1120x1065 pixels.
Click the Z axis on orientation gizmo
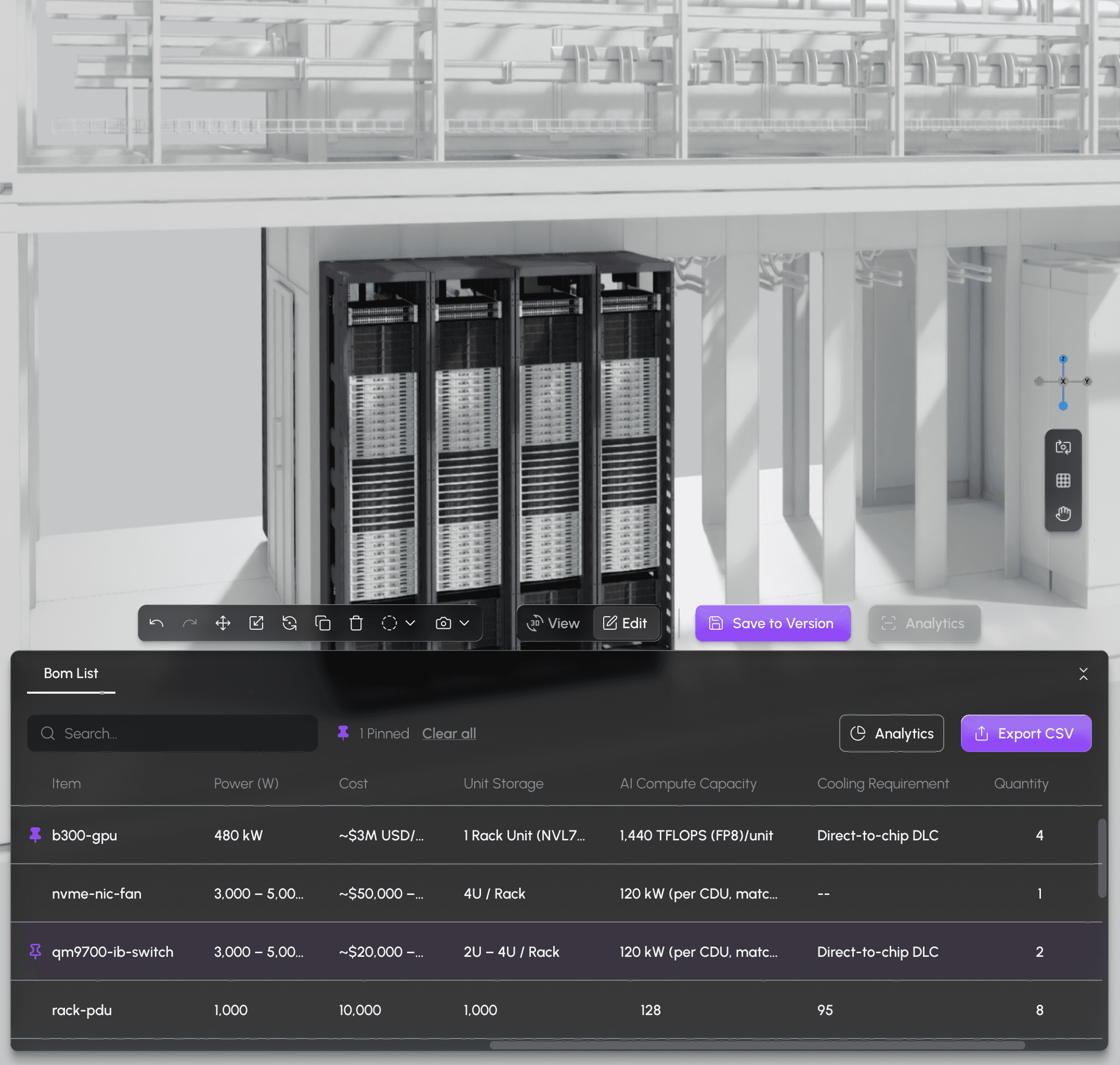click(x=1063, y=359)
